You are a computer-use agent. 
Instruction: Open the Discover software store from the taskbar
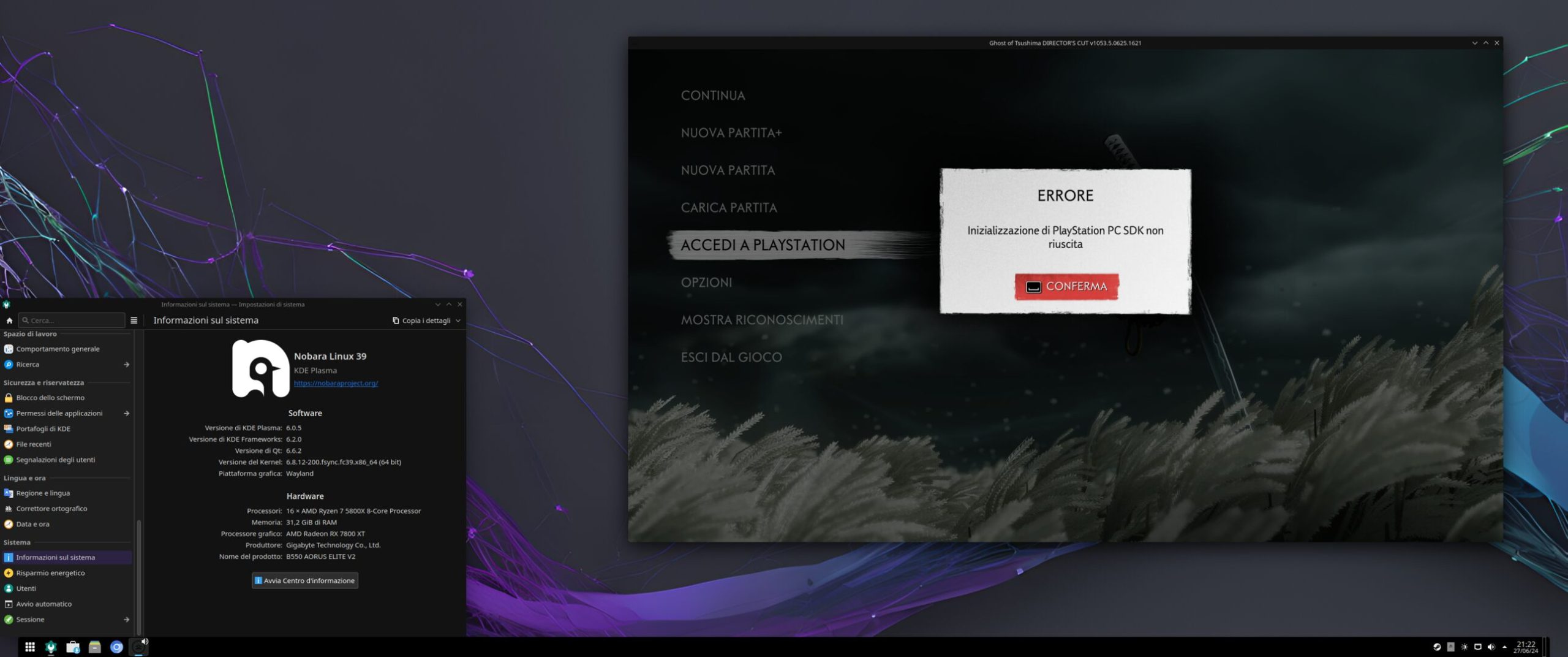[x=73, y=647]
